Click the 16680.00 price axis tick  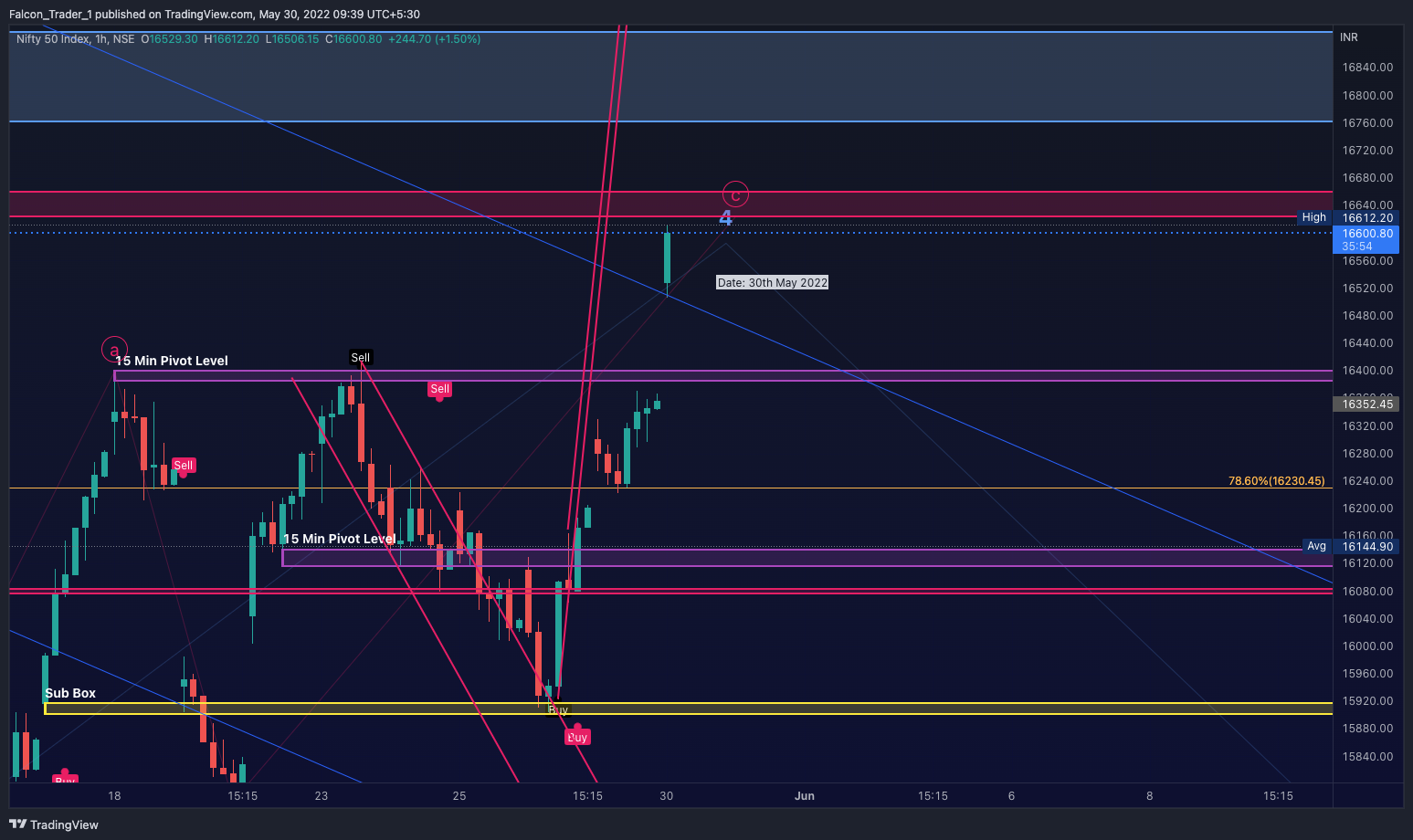pos(1367,177)
